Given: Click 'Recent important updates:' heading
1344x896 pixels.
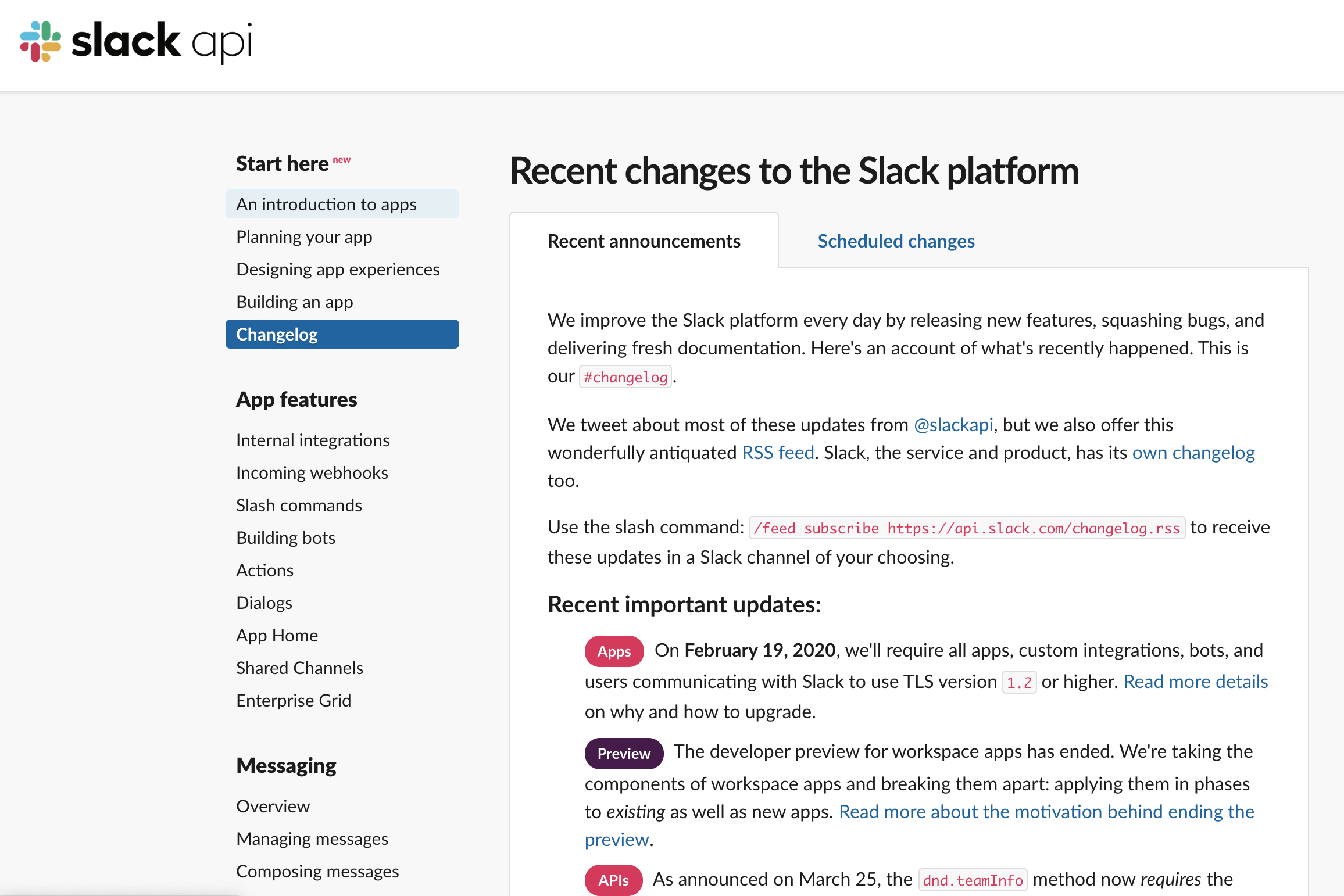Looking at the screenshot, I should tap(684, 604).
